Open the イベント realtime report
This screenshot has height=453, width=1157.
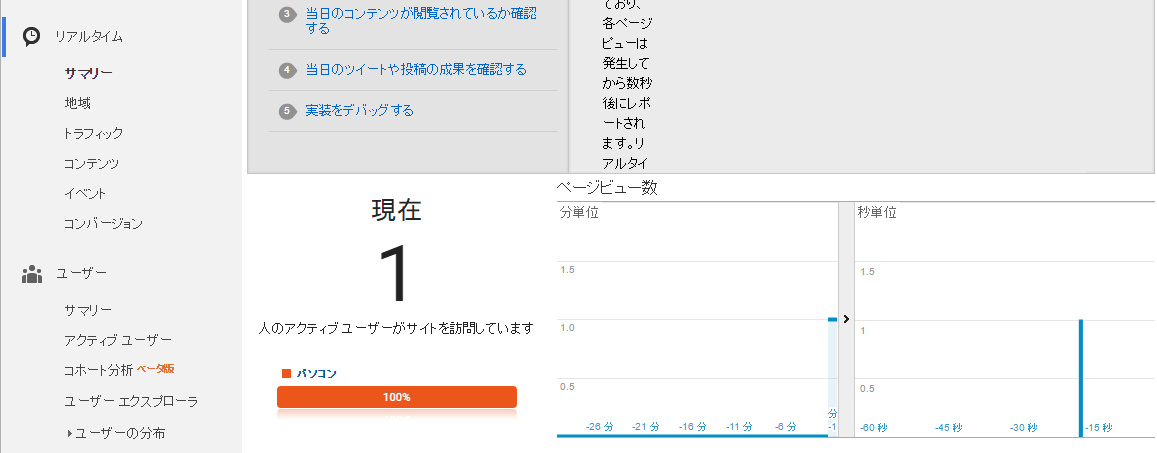coord(85,193)
